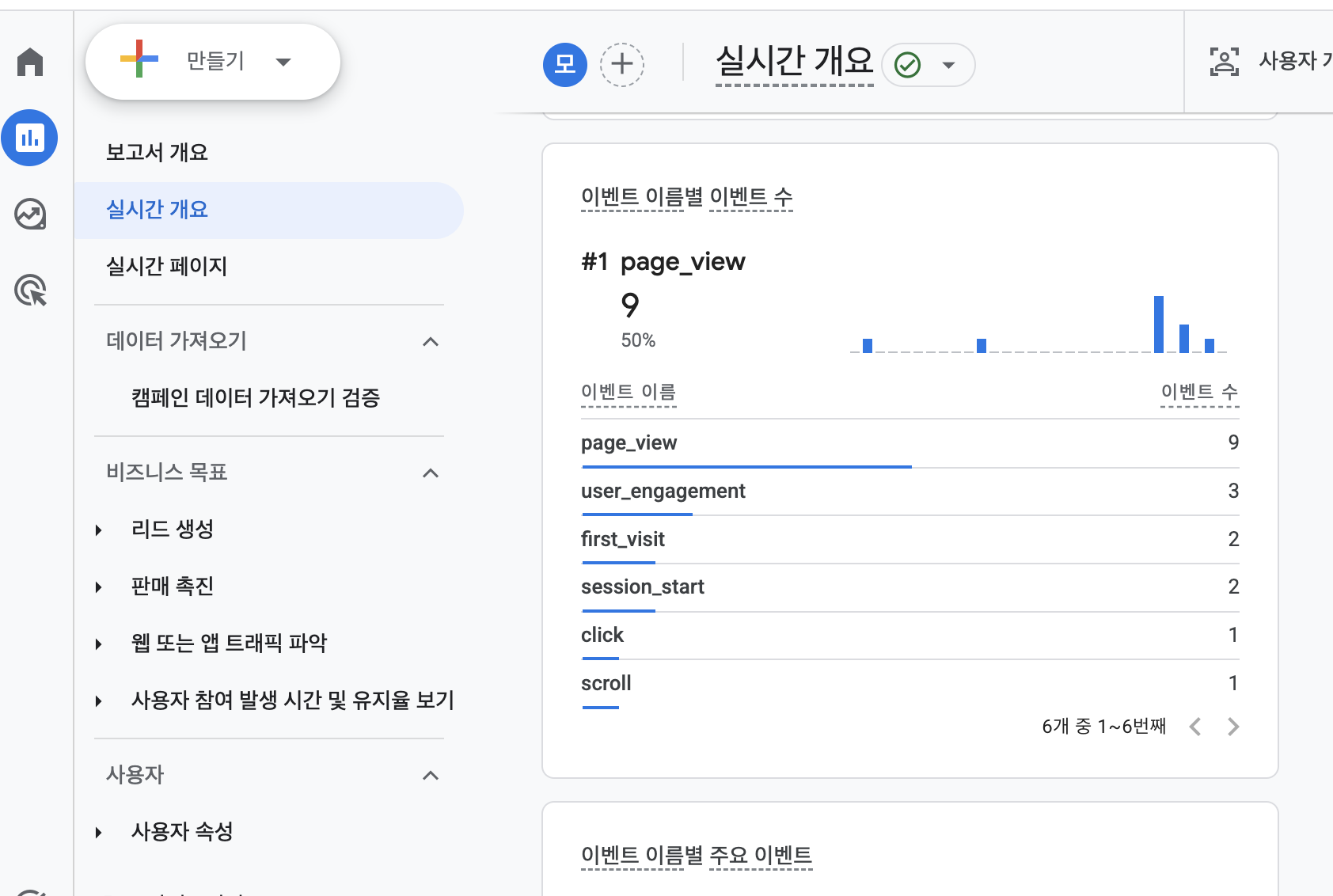Open the user snapshot icon

click(1224, 61)
